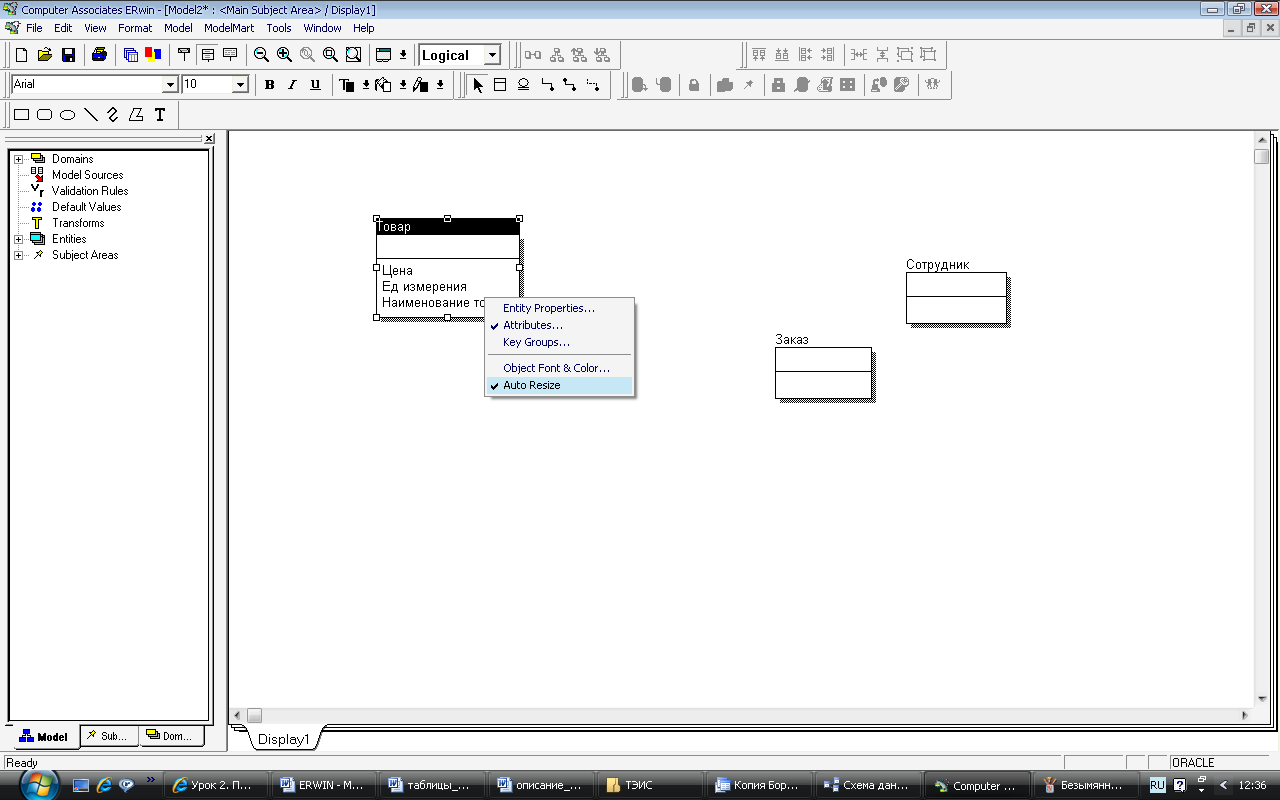Choose Object Font & Color... from context menu
The height and width of the screenshot is (800, 1280).
(559, 368)
